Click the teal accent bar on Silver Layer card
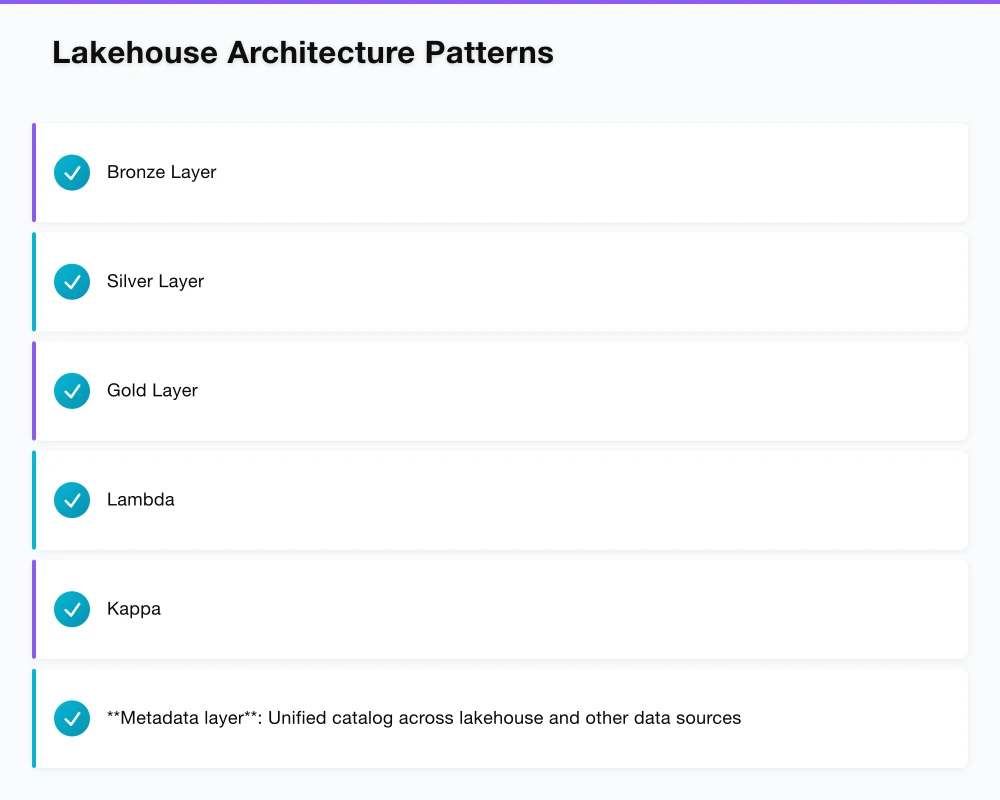The height and width of the screenshot is (800, 1000). [34, 282]
